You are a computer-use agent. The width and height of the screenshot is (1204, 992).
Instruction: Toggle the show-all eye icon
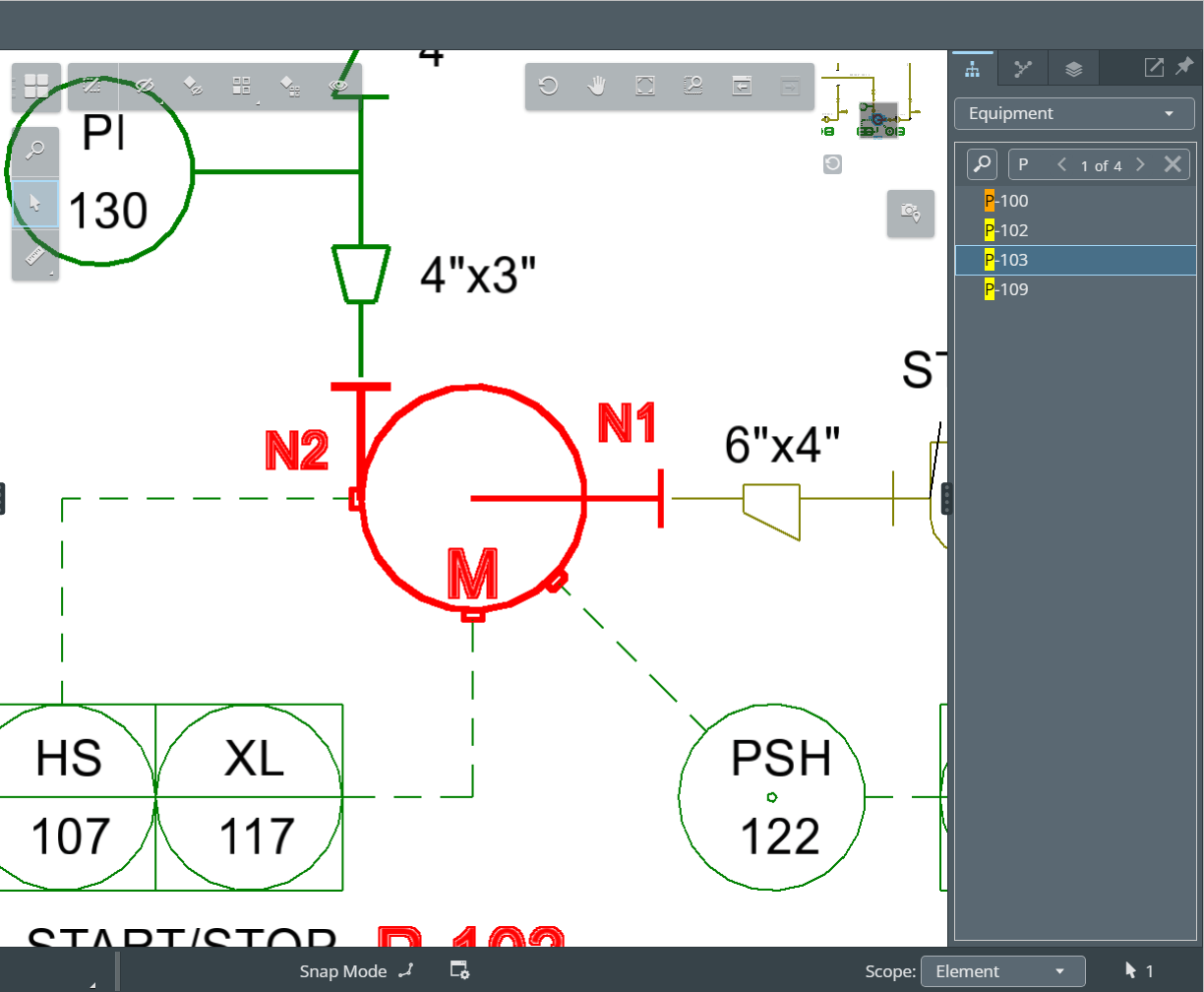tap(338, 87)
